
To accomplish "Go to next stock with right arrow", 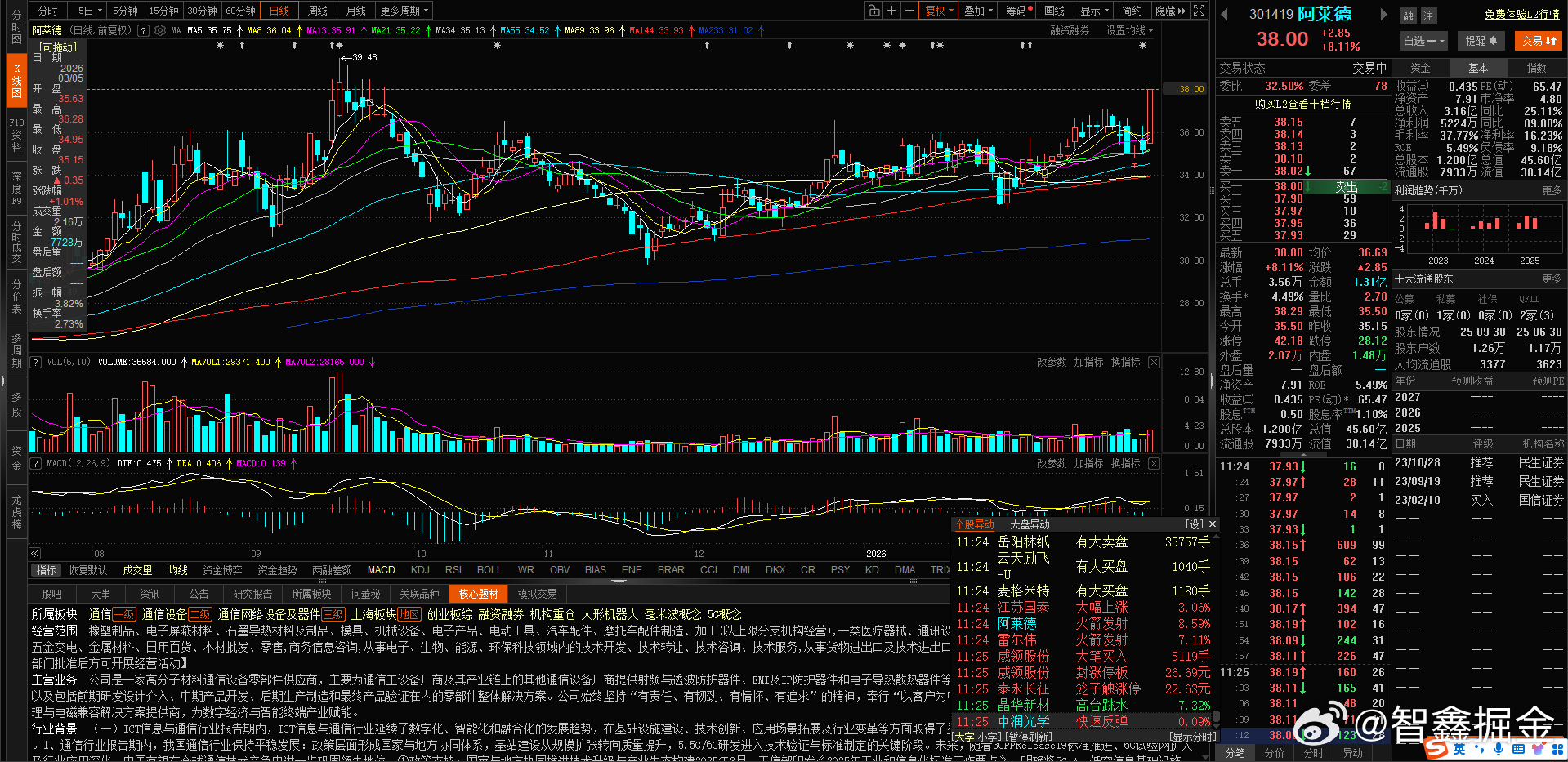I will (x=1383, y=14).
